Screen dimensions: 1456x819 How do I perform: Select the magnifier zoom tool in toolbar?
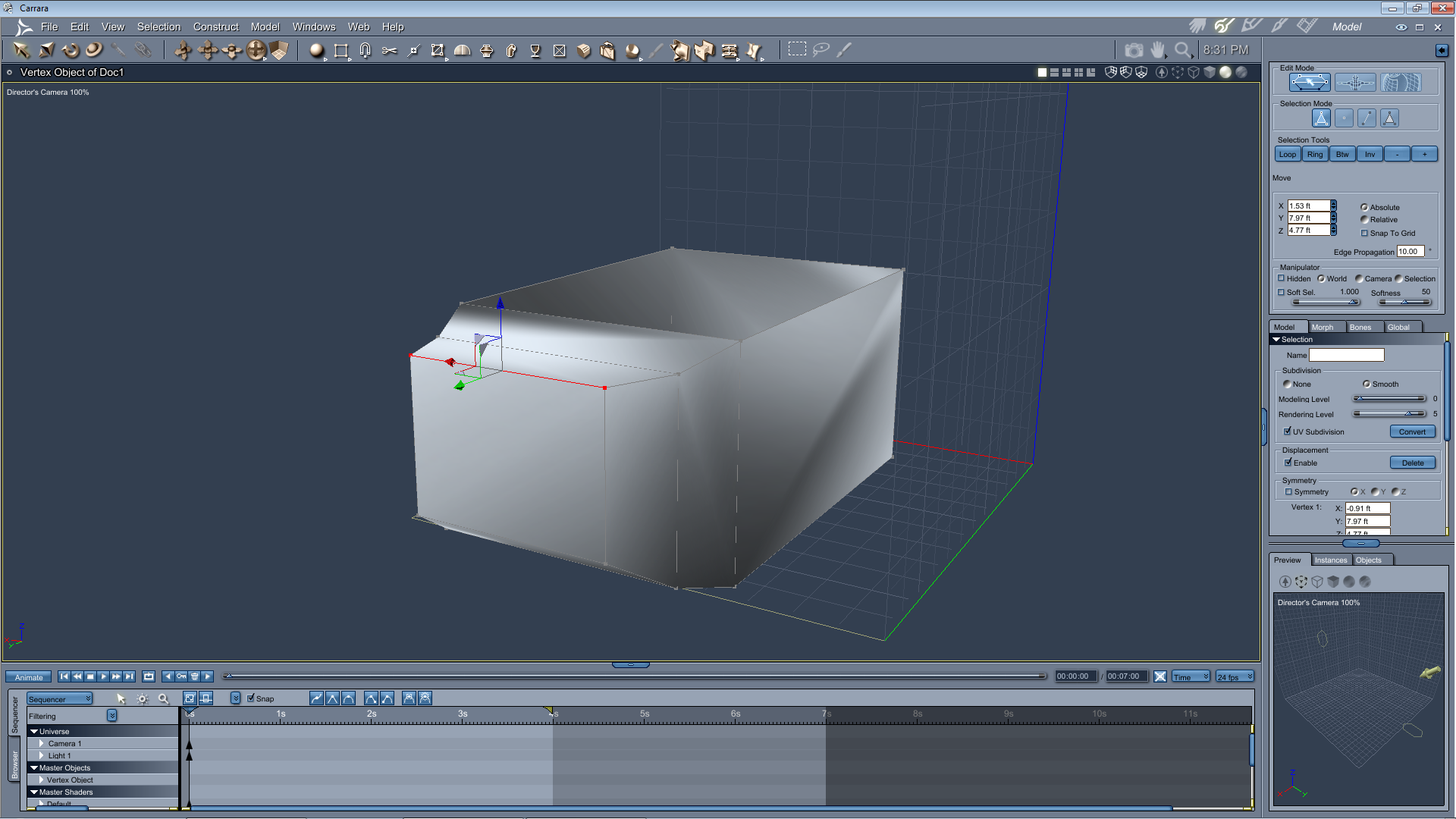coord(1181,50)
